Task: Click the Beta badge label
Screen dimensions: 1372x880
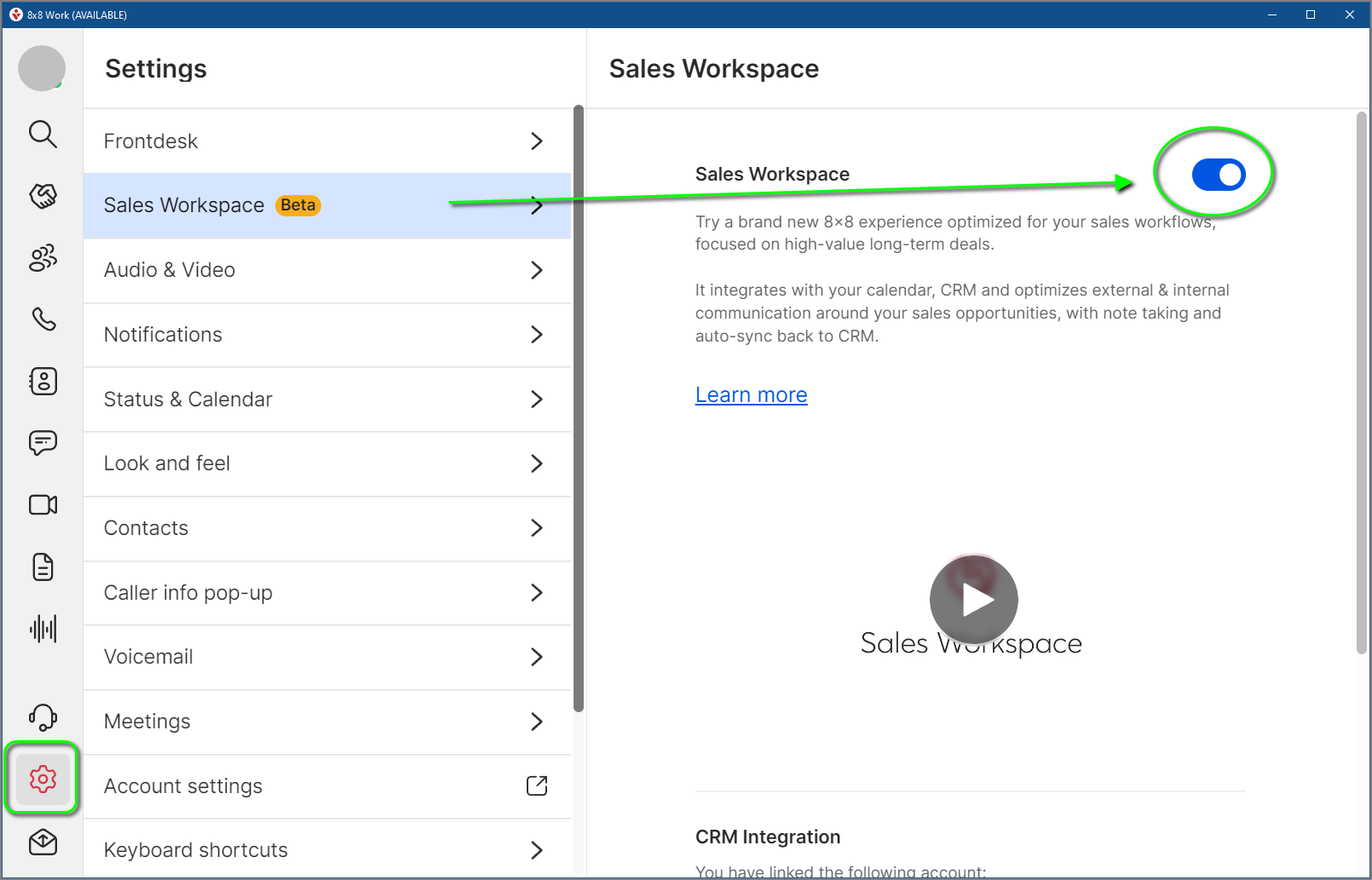Action: pyautogui.click(x=298, y=205)
